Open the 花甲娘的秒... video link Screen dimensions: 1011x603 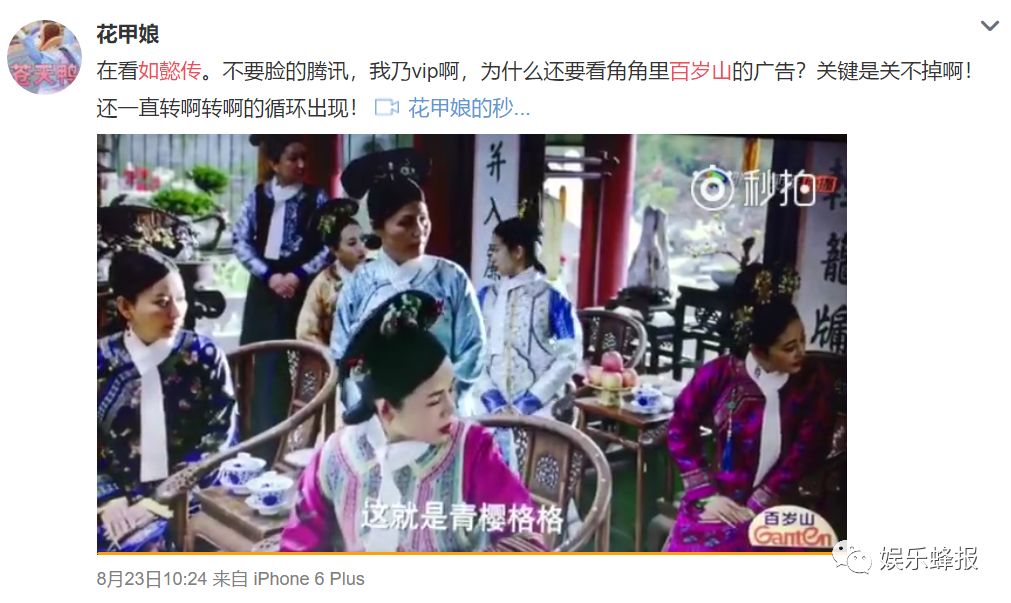point(469,108)
